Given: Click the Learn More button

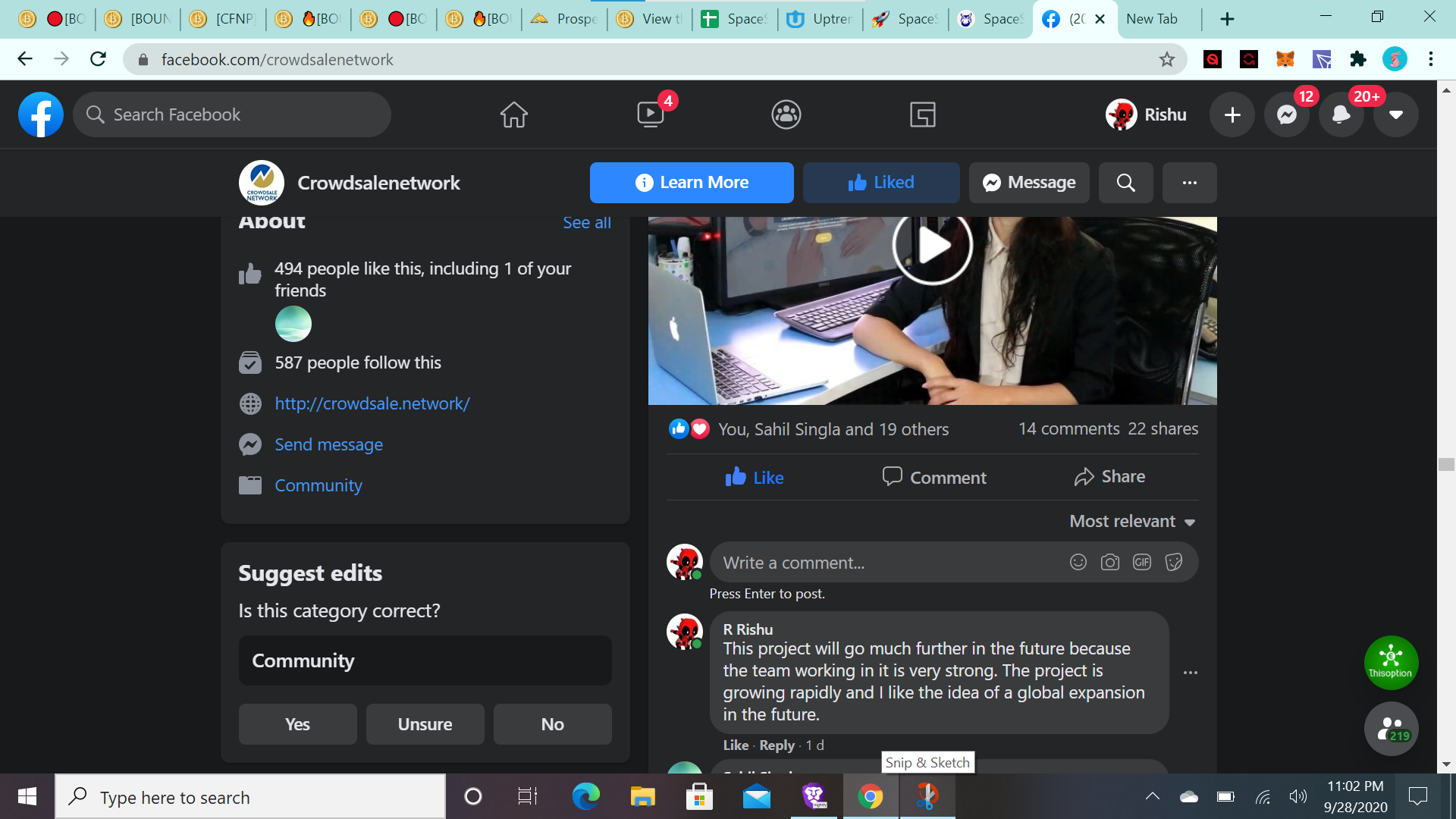Looking at the screenshot, I should pyautogui.click(x=692, y=183).
